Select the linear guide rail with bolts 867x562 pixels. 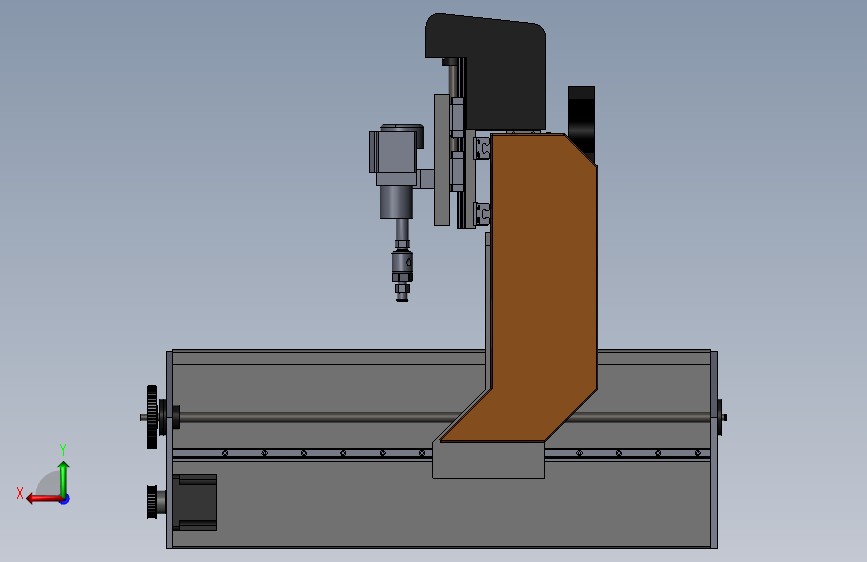(301, 453)
